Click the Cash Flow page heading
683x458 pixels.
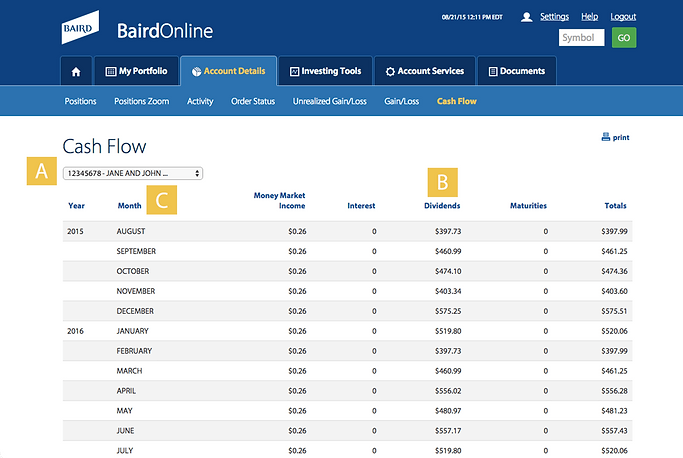104,146
